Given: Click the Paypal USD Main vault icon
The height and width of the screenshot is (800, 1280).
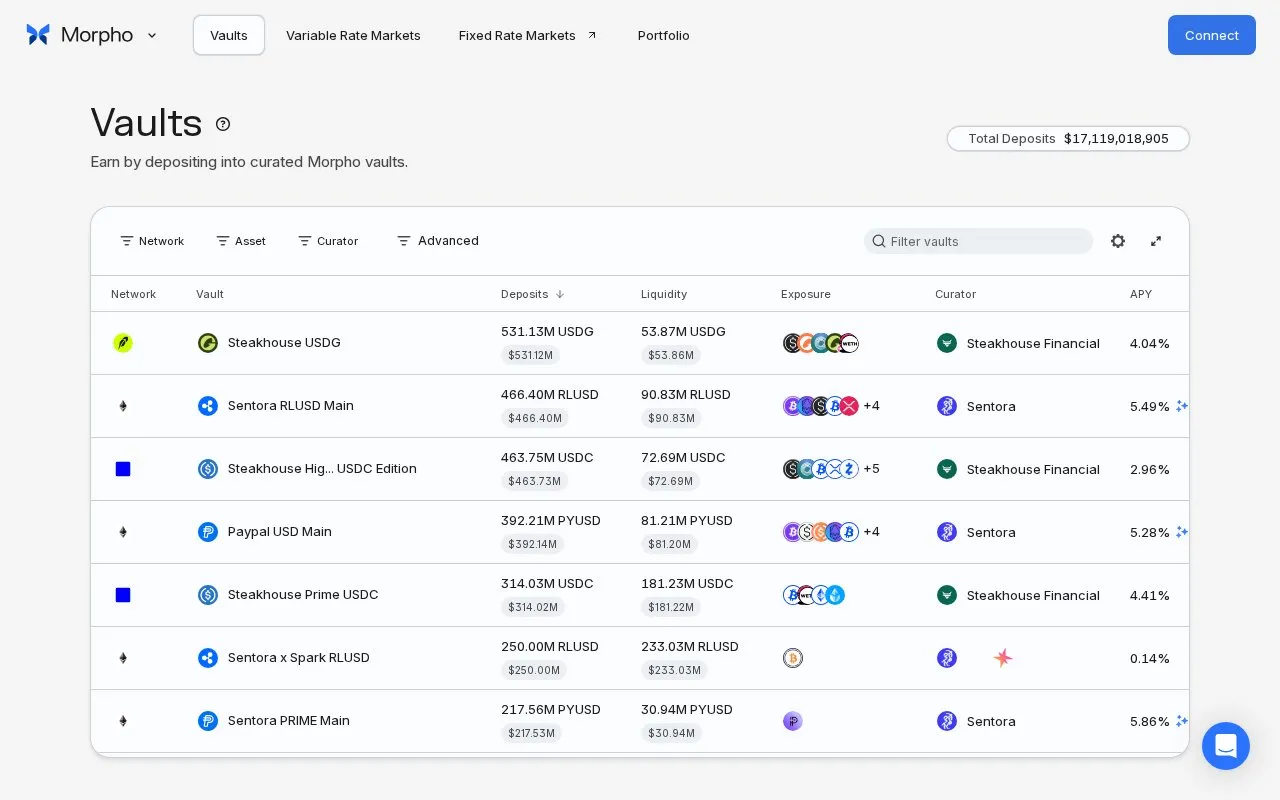Looking at the screenshot, I should [208, 532].
